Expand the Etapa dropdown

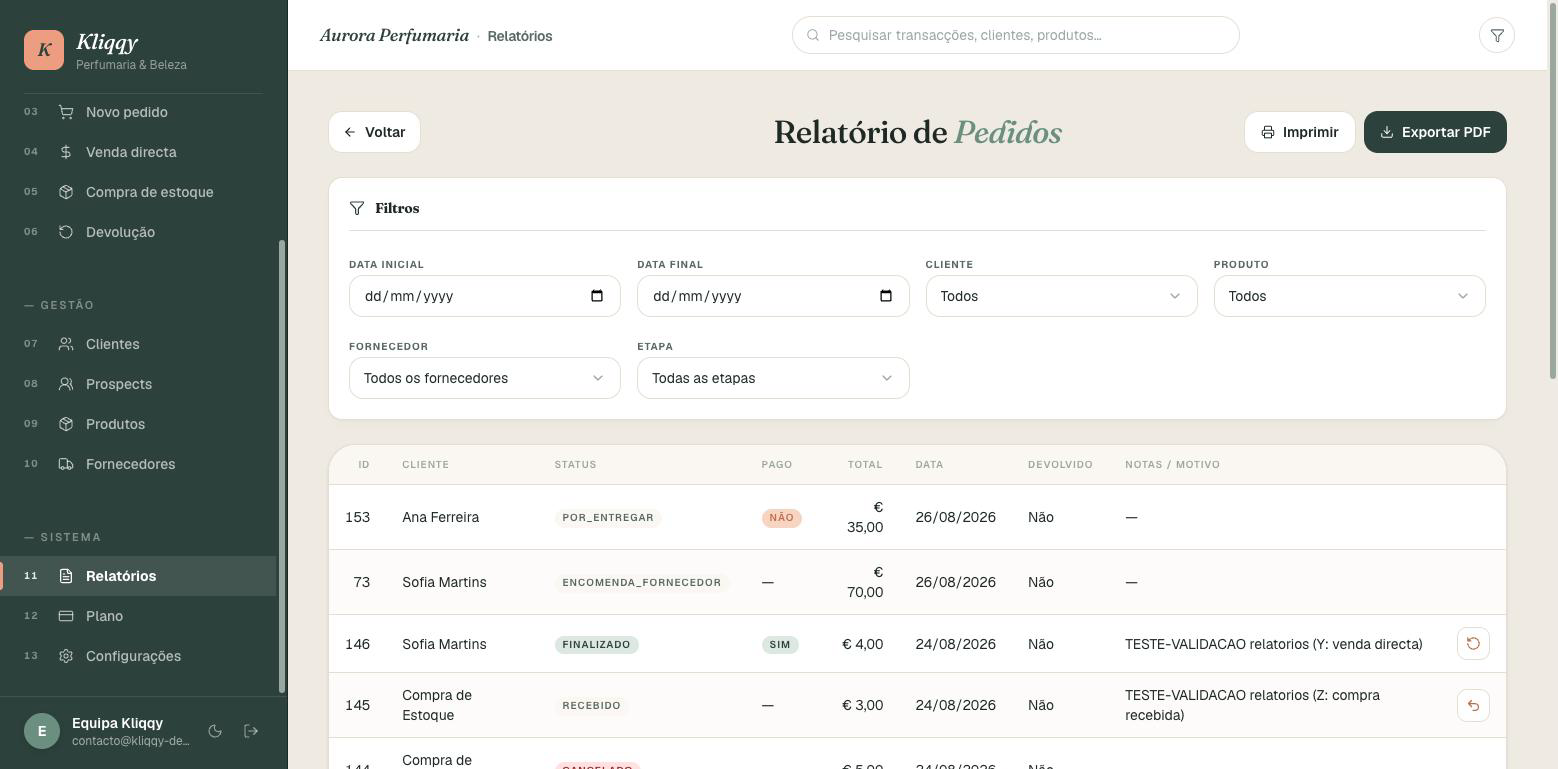click(773, 378)
